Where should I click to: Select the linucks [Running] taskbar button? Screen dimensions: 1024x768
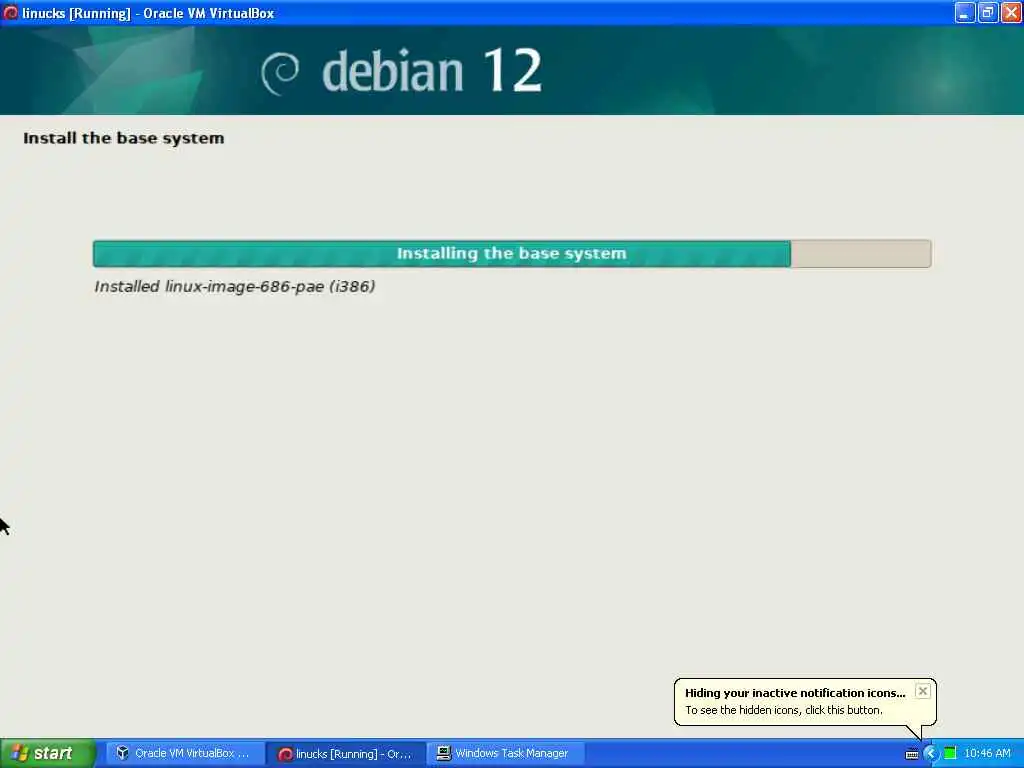(x=346, y=754)
